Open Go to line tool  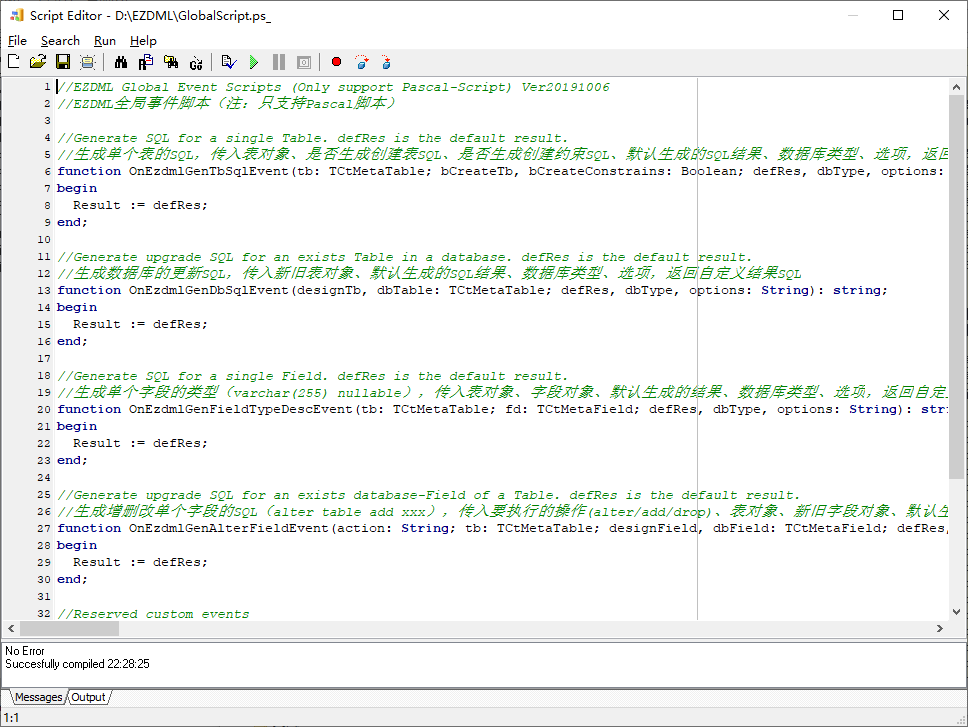click(x=196, y=62)
